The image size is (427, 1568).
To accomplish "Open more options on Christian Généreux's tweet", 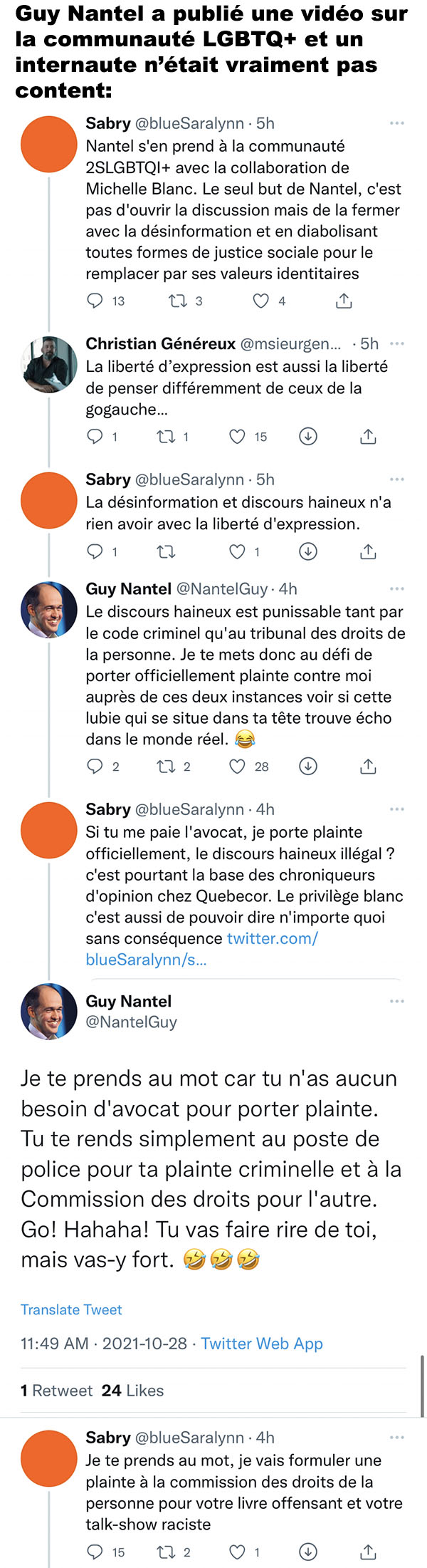I will (x=397, y=343).
